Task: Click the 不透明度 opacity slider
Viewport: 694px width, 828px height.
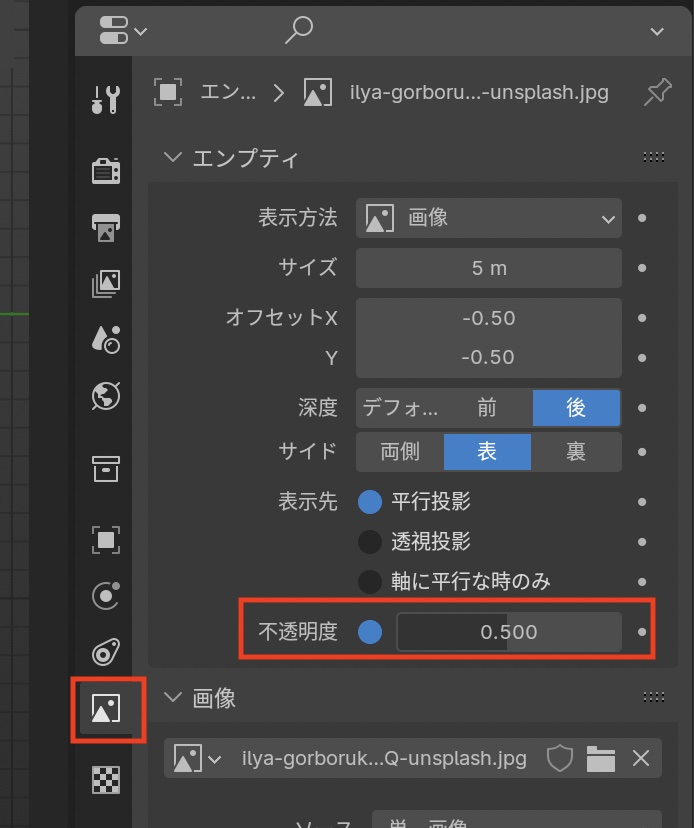Action: [x=508, y=632]
